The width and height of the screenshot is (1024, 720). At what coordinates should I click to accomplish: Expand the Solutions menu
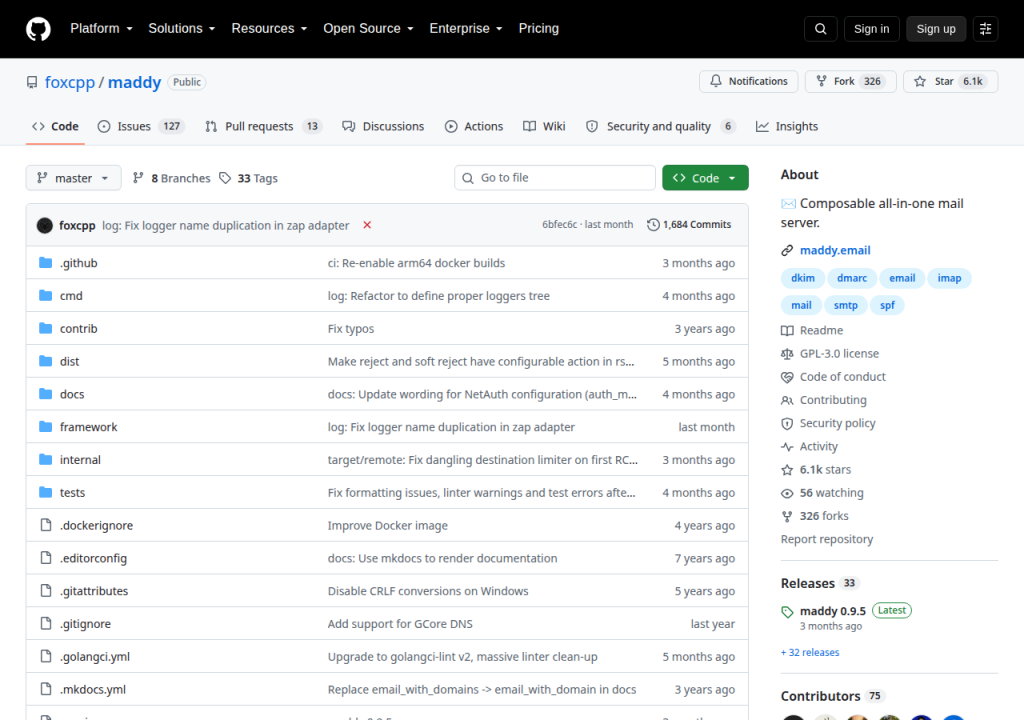(x=182, y=29)
